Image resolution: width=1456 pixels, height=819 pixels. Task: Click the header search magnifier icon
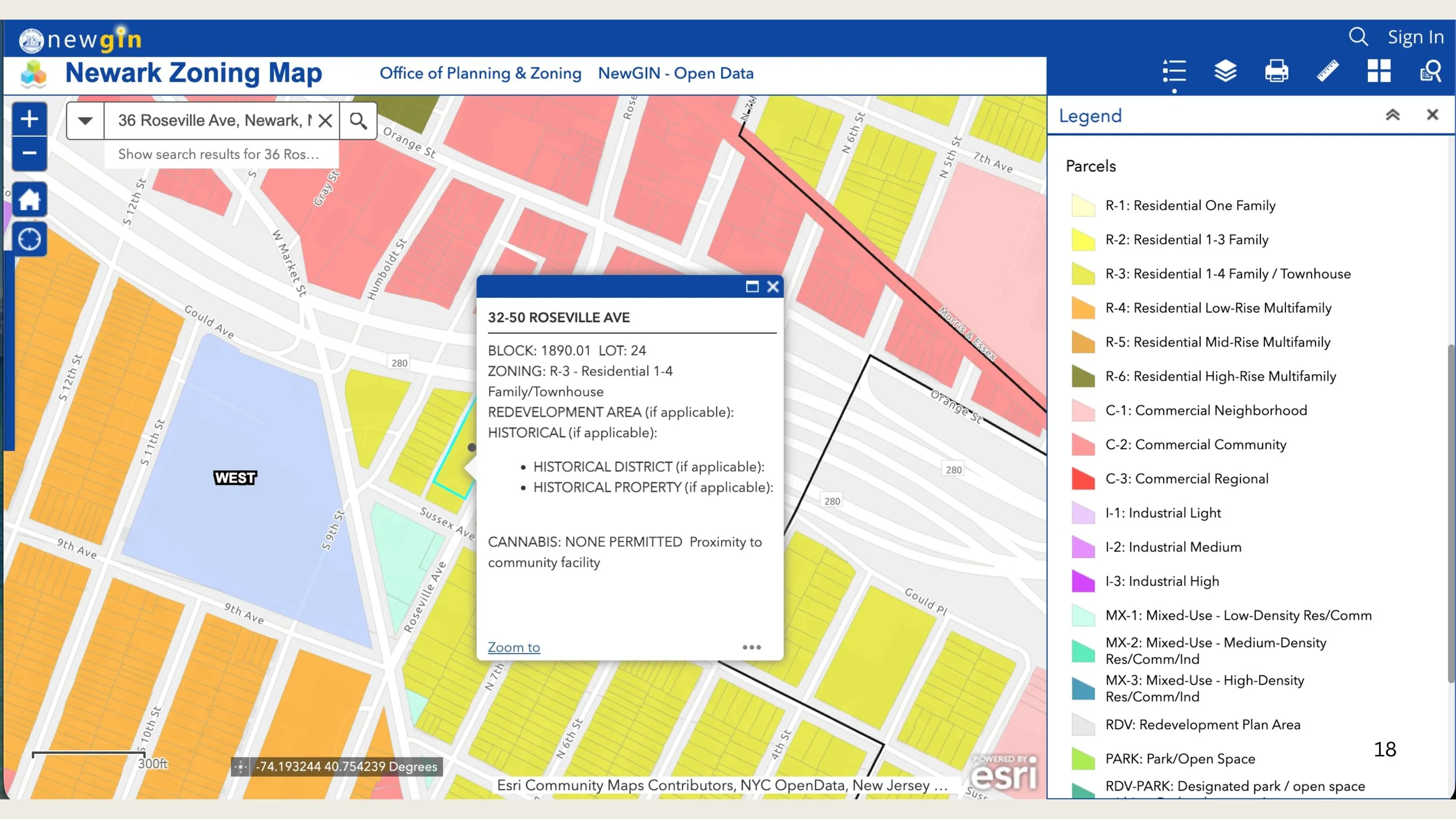1358,37
